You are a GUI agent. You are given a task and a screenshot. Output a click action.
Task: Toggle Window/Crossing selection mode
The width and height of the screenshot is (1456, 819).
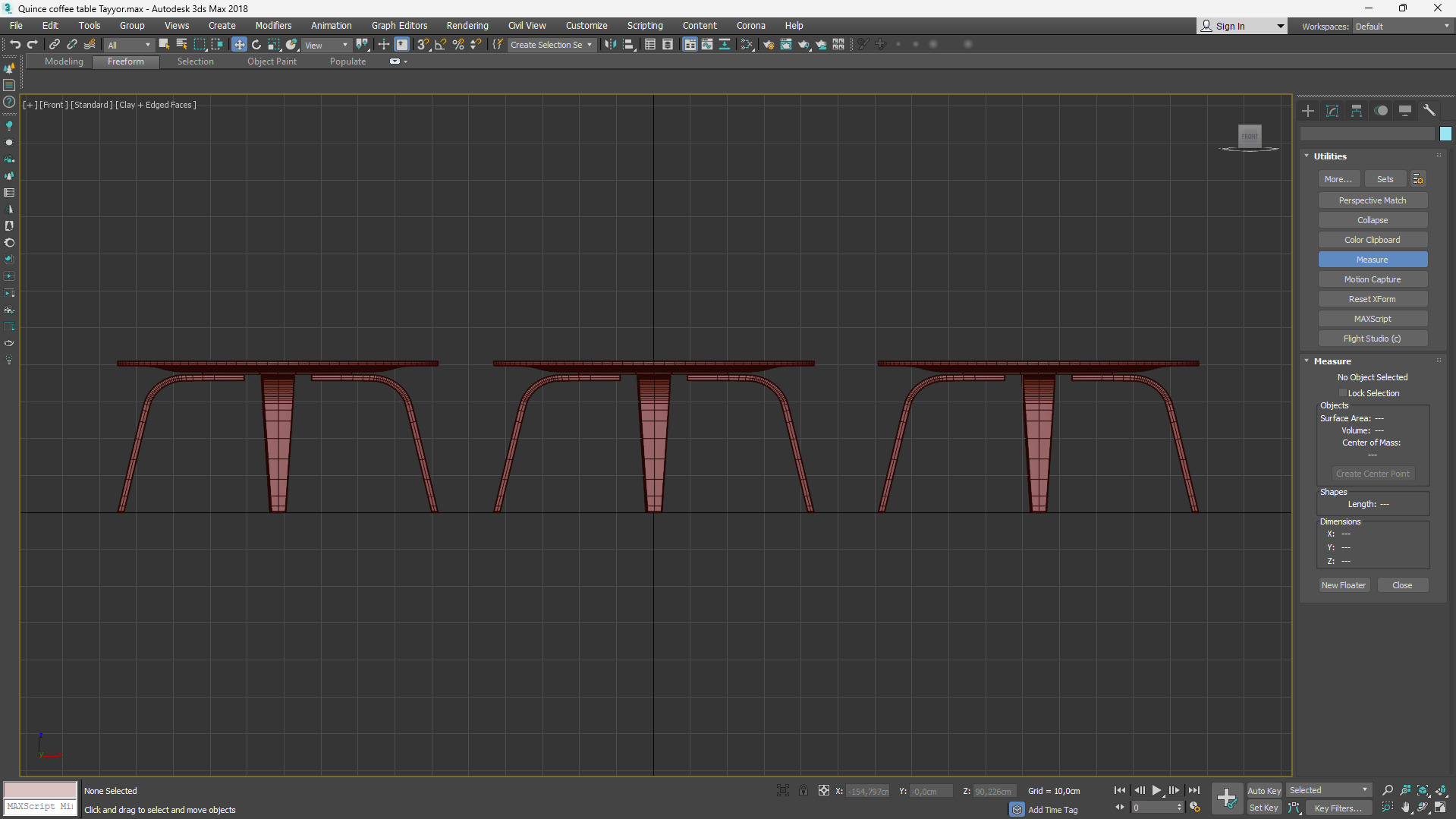[x=217, y=45]
